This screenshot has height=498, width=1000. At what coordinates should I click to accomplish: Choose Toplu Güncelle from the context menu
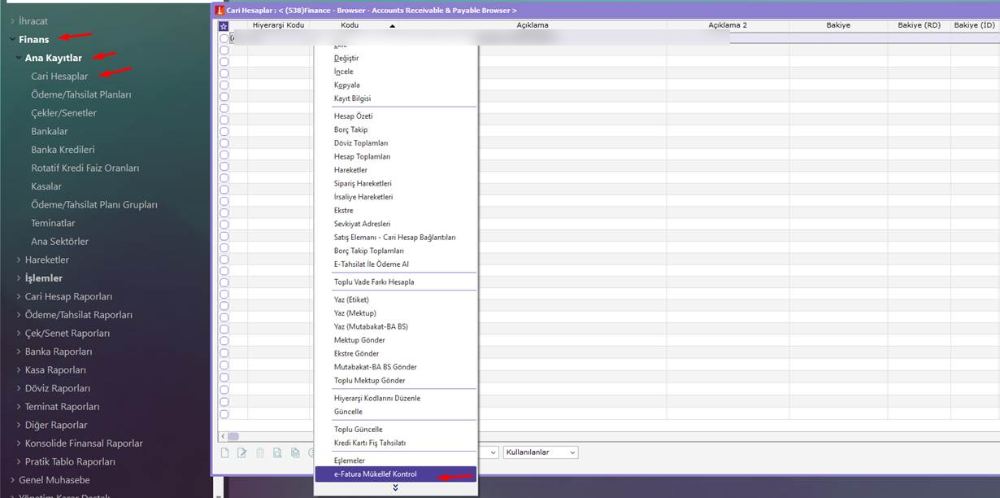pos(358,429)
